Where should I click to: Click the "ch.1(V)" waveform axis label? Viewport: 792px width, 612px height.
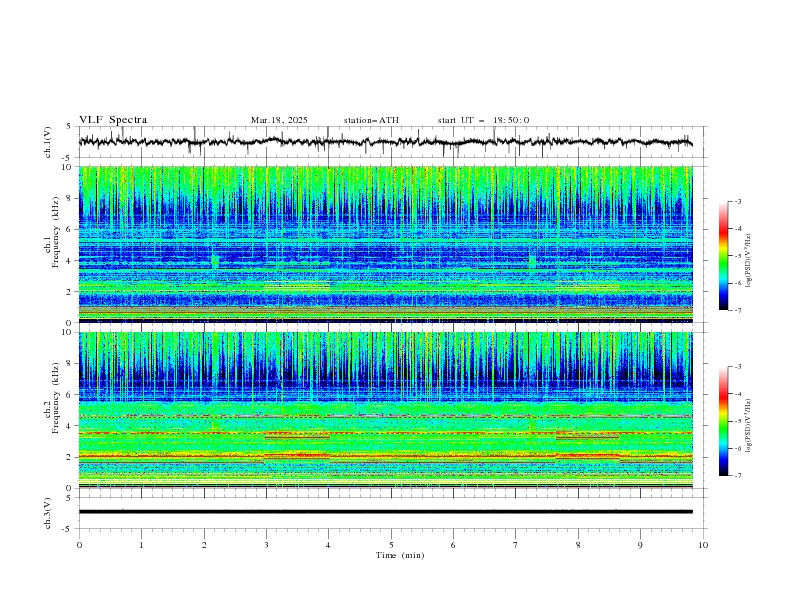[48, 142]
